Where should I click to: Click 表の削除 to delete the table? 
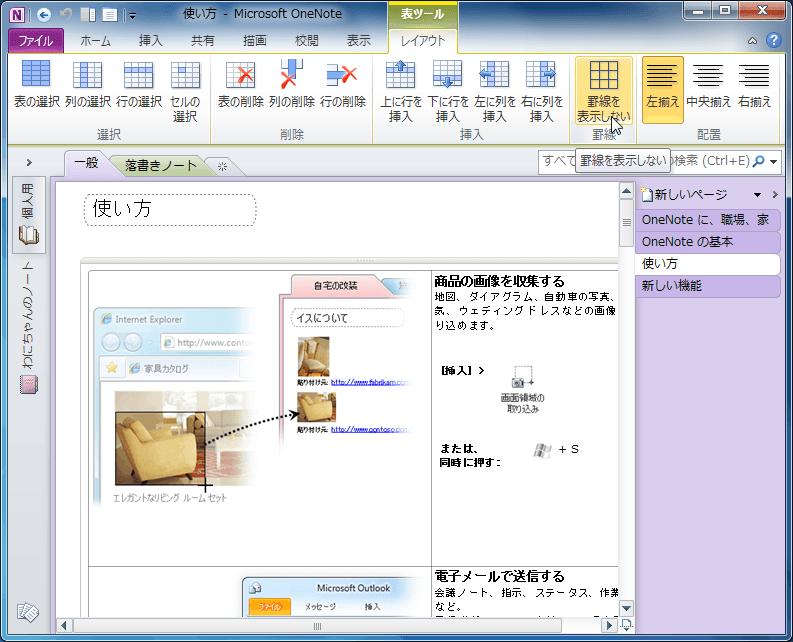241,84
